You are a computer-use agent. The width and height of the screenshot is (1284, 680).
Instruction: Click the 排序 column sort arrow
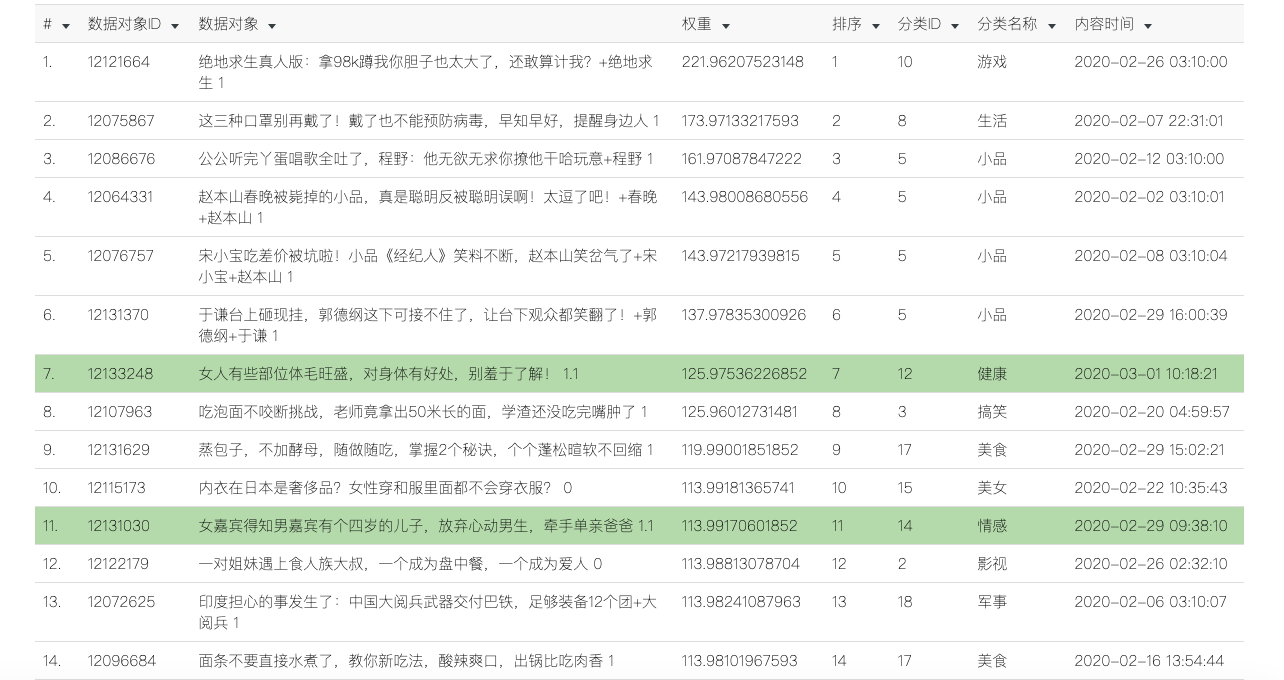tap(876, 26)
